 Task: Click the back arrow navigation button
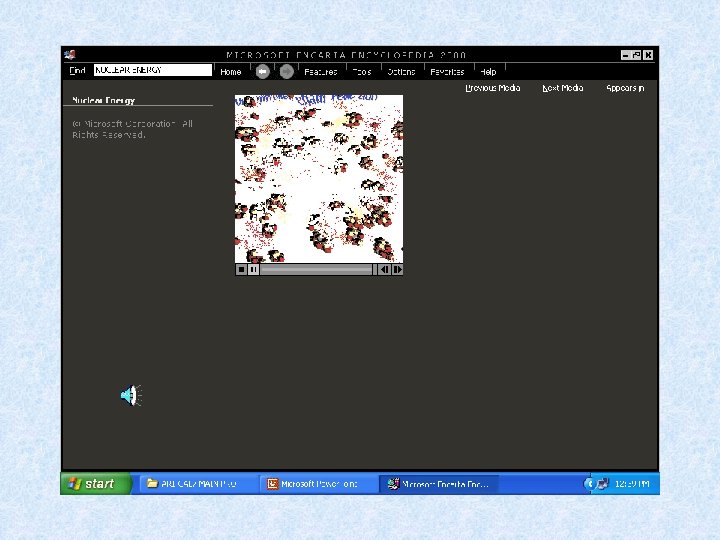click(x=263, y=72)
